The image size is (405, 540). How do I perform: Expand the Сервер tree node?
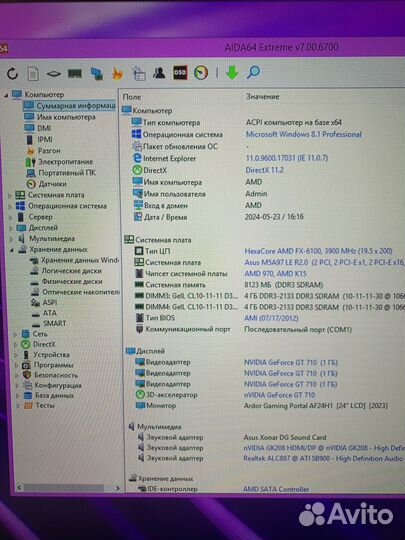click(10, 217)
